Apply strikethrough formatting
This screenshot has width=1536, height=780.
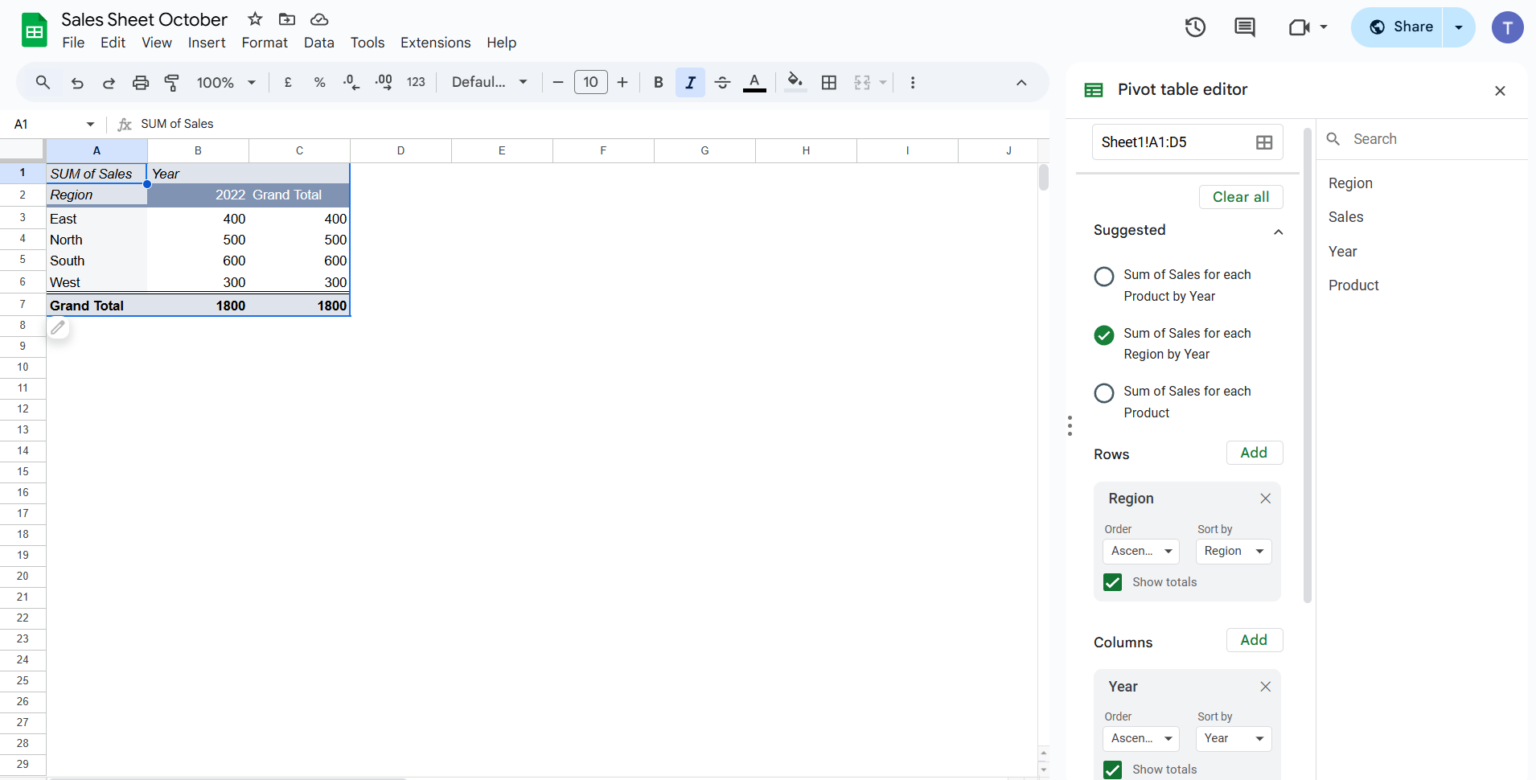click(x=722, y=82)
